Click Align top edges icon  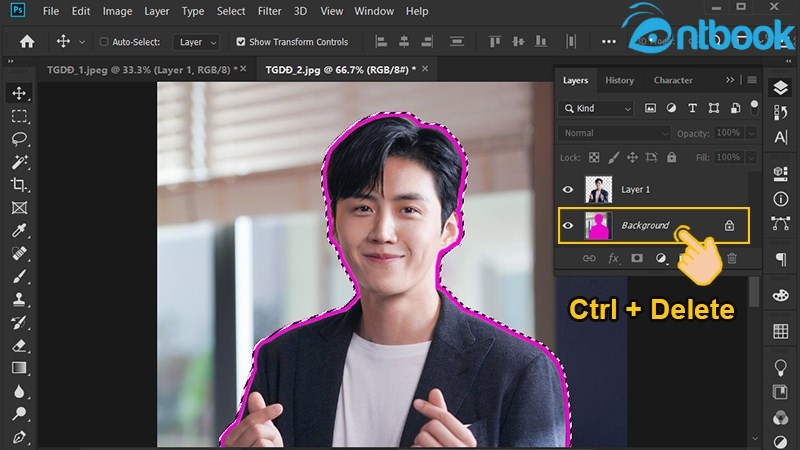pos(495,41)
